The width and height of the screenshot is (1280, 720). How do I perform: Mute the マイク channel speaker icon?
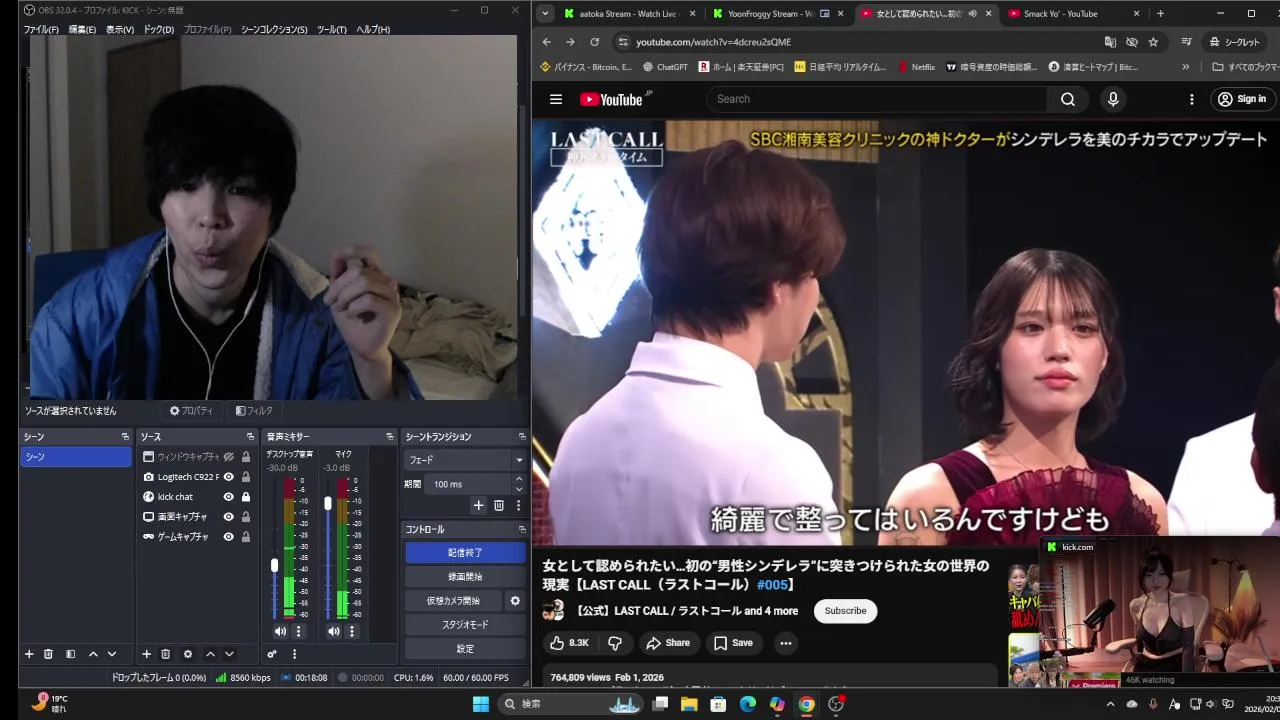click(334, 631)
